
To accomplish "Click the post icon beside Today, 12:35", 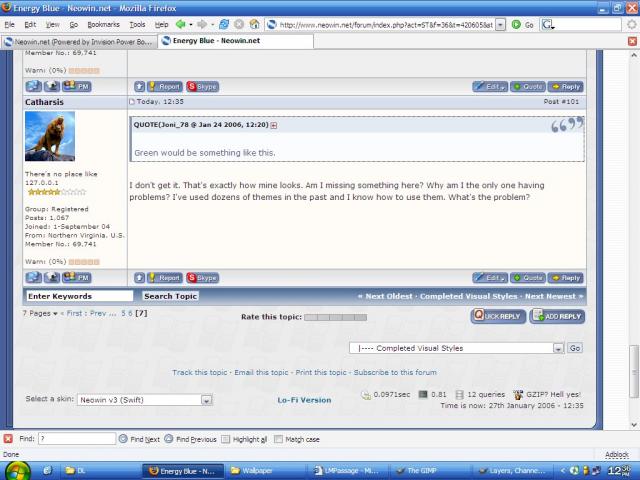I will 132,102.
